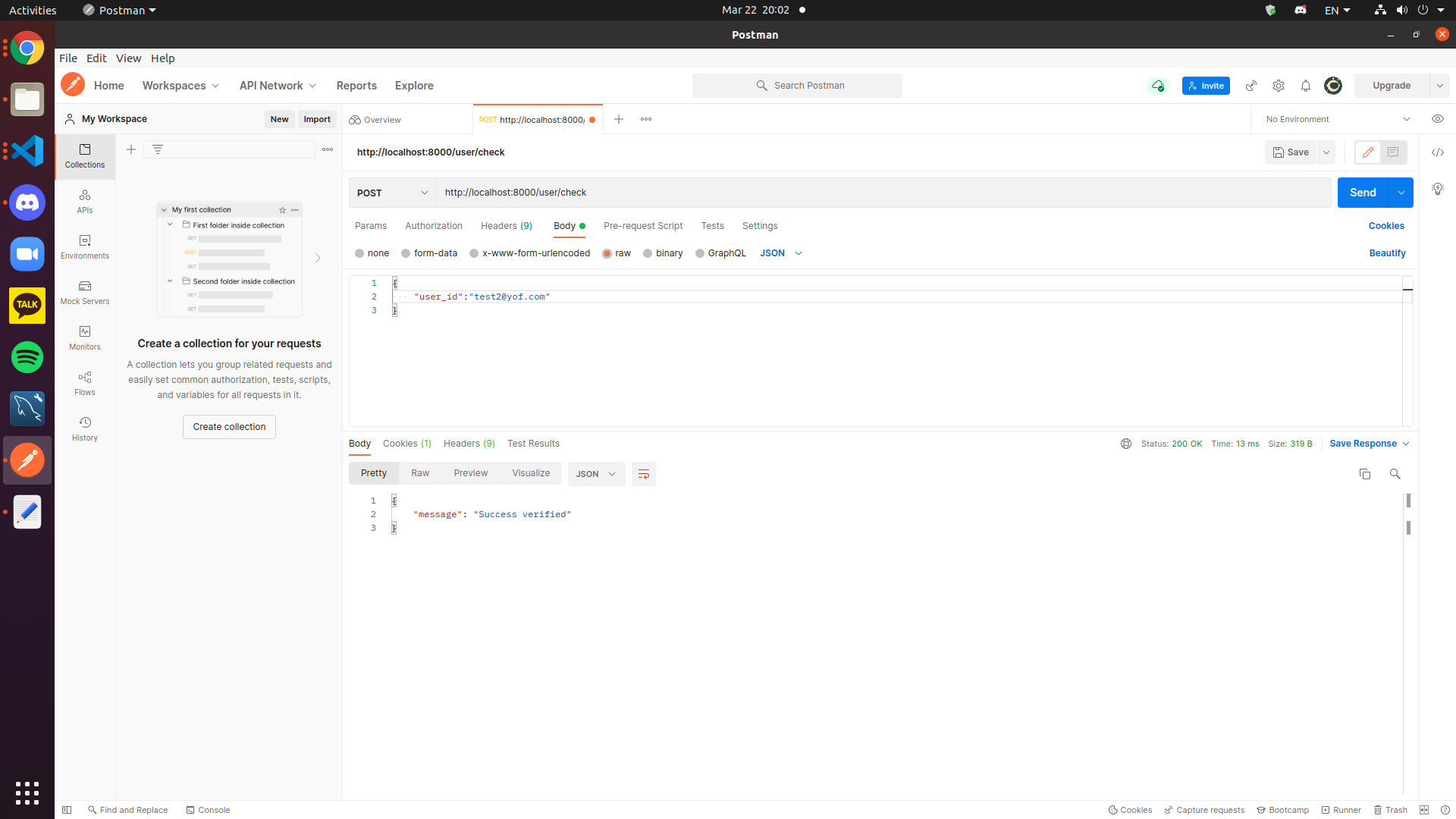Open response JSON format dropdown
Screen dimensions: 1456x819
(x=596, y=474)
